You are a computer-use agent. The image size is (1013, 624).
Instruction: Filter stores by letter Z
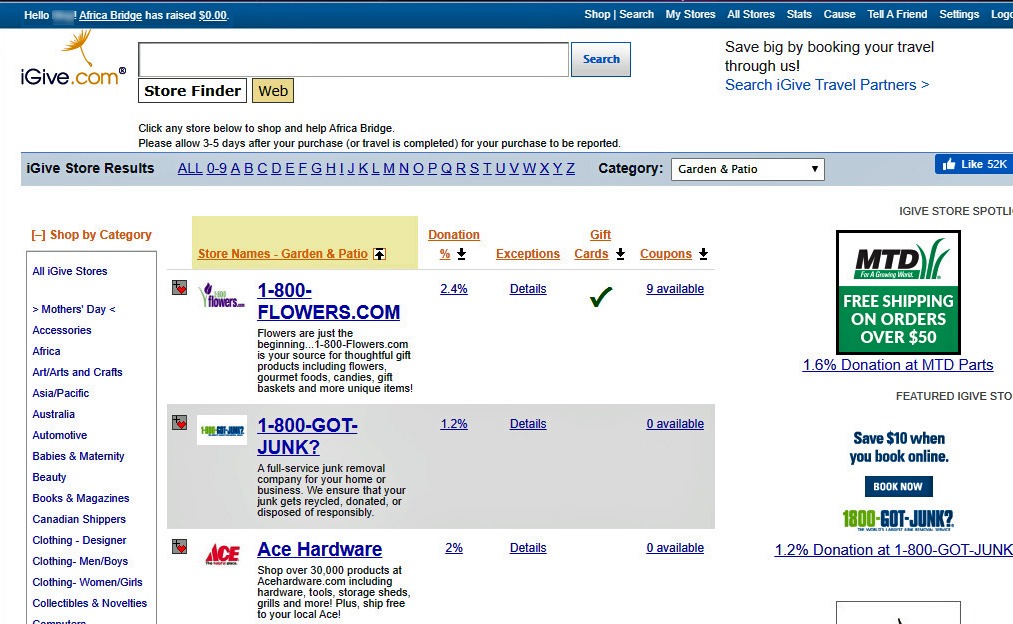coord(570,169)
